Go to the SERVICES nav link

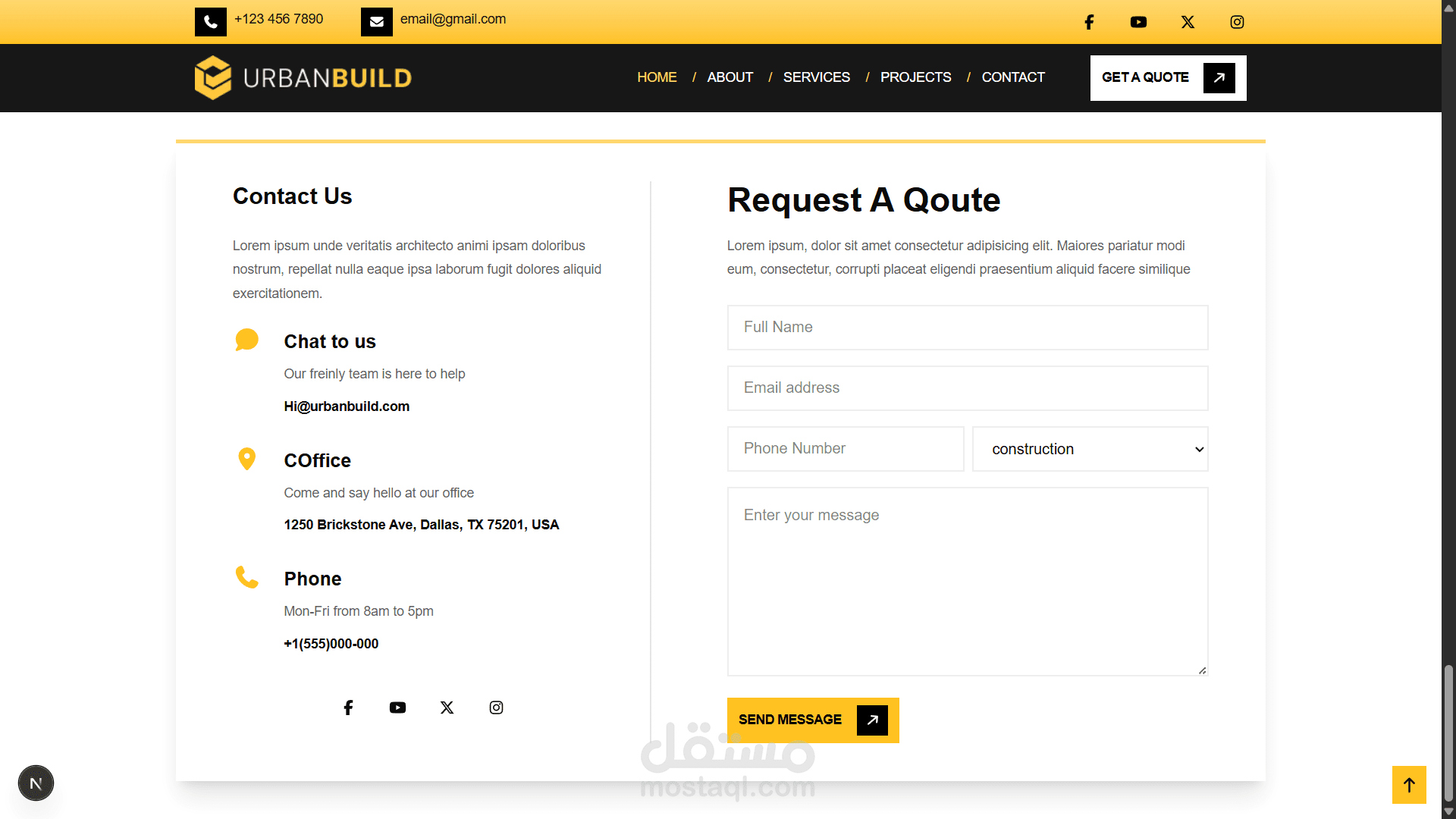coord(816,77)
